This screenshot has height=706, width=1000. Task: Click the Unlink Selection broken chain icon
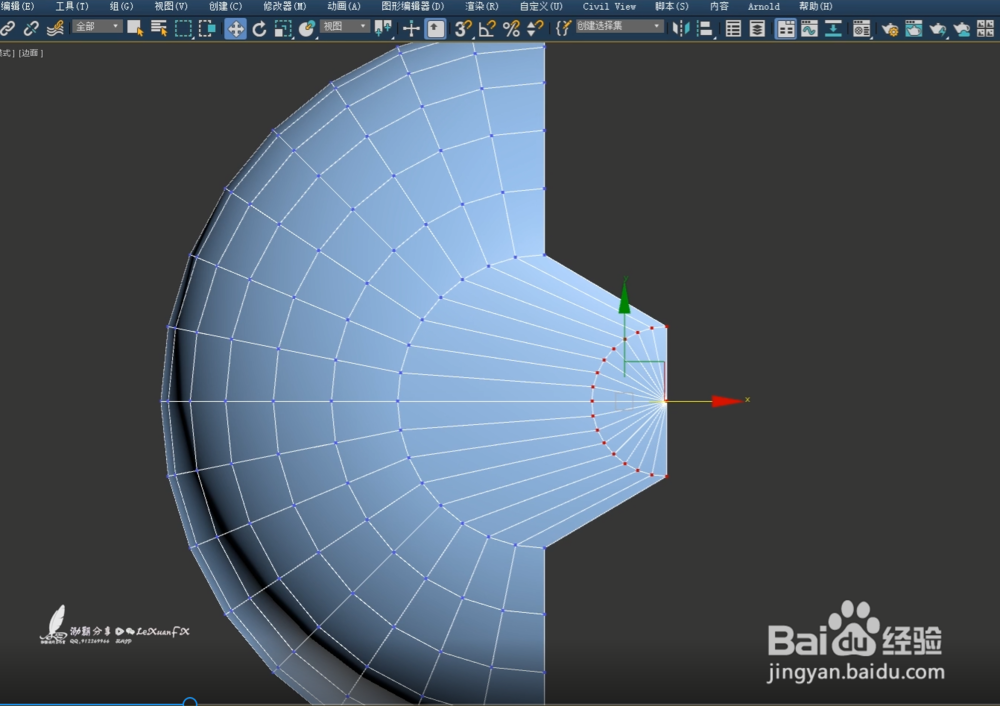tap(31, 28)
